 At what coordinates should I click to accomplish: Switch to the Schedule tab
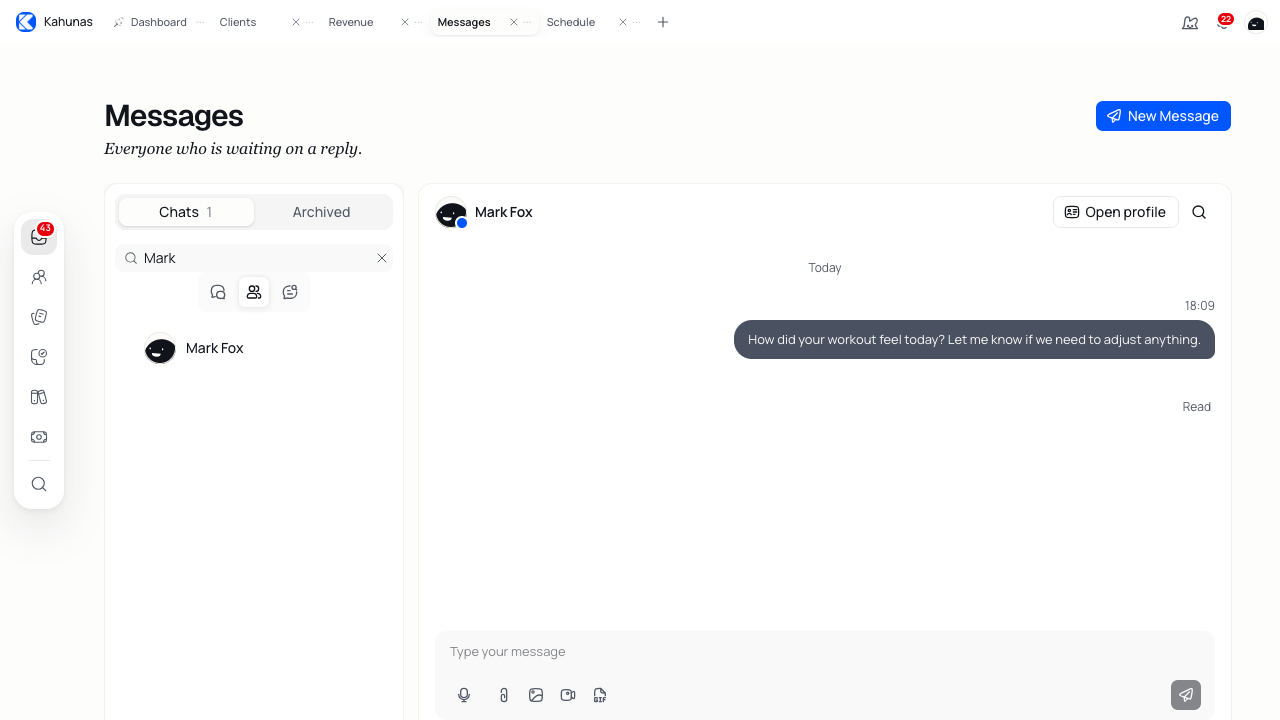point(571,22)
